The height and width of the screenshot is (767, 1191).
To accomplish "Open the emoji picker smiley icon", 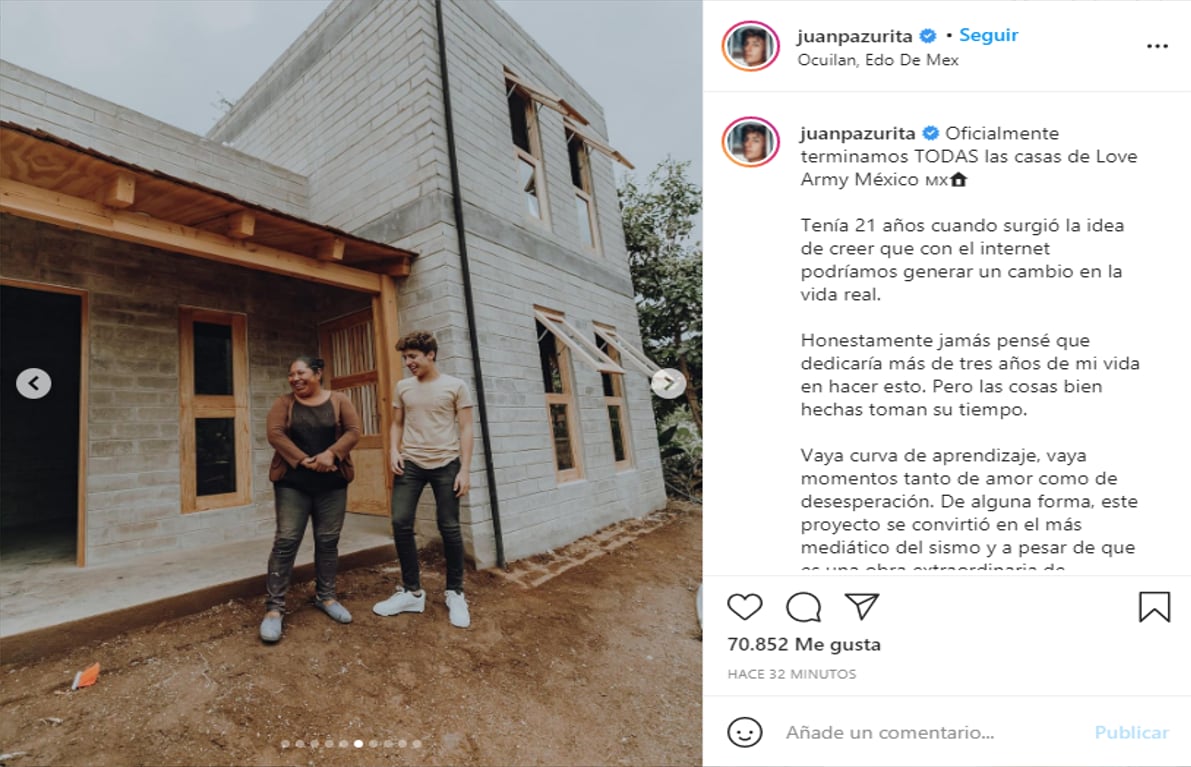I will 744,732.
